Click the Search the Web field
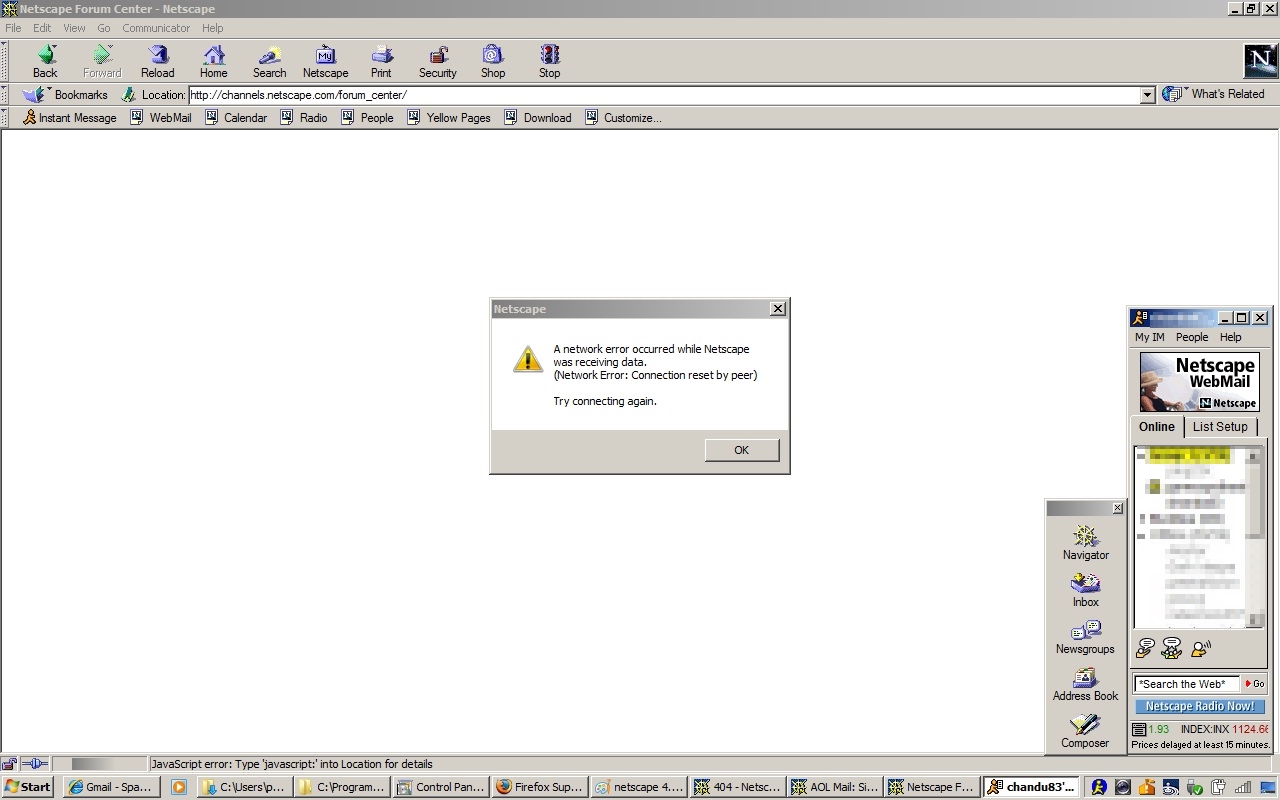This screenshot has width=1280, height=800. [1186, 684]
